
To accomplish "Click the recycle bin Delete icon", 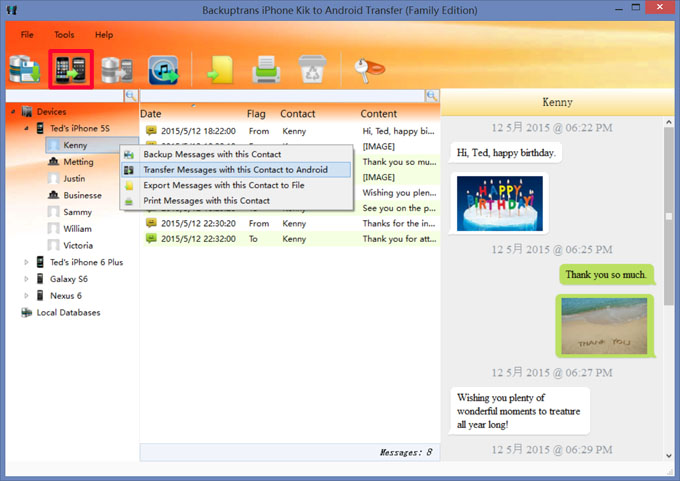I will pos(312,69).
